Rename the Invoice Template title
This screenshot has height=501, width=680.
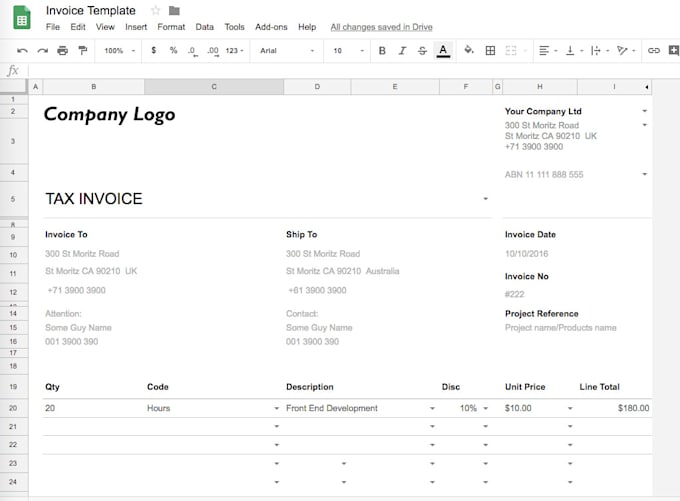tap(91, 10)
